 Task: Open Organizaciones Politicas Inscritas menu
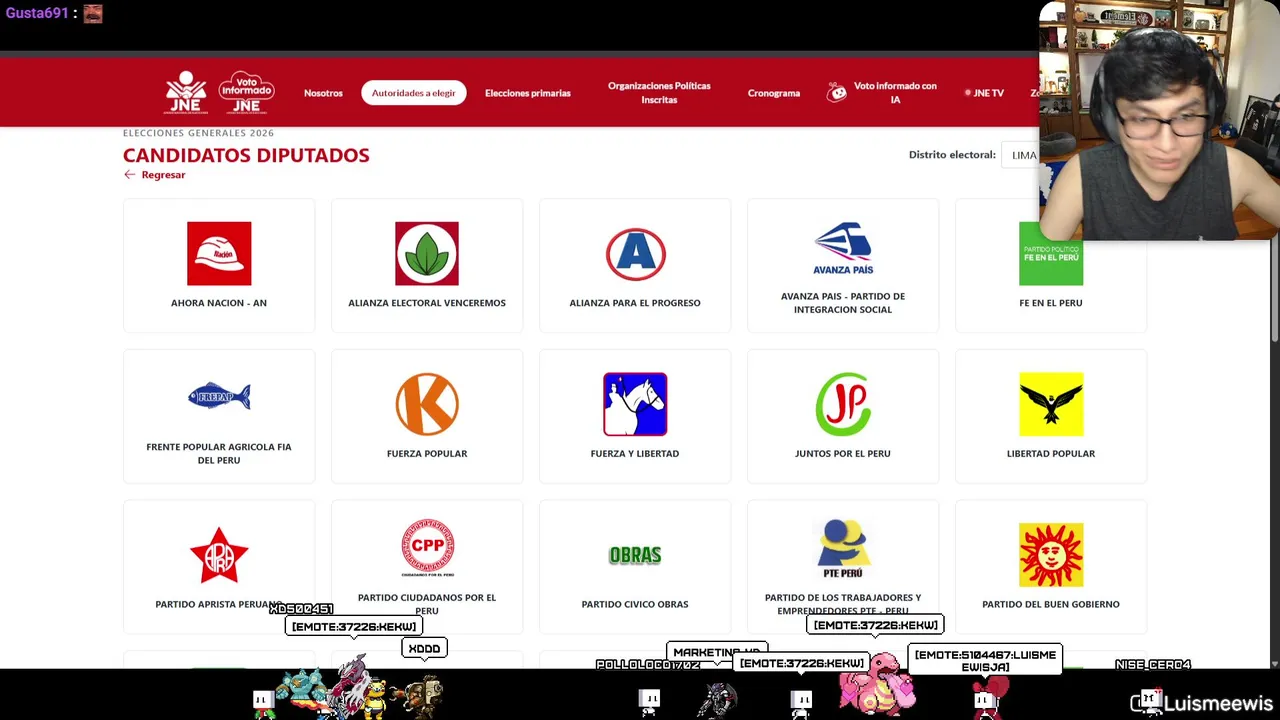(659, 93)
